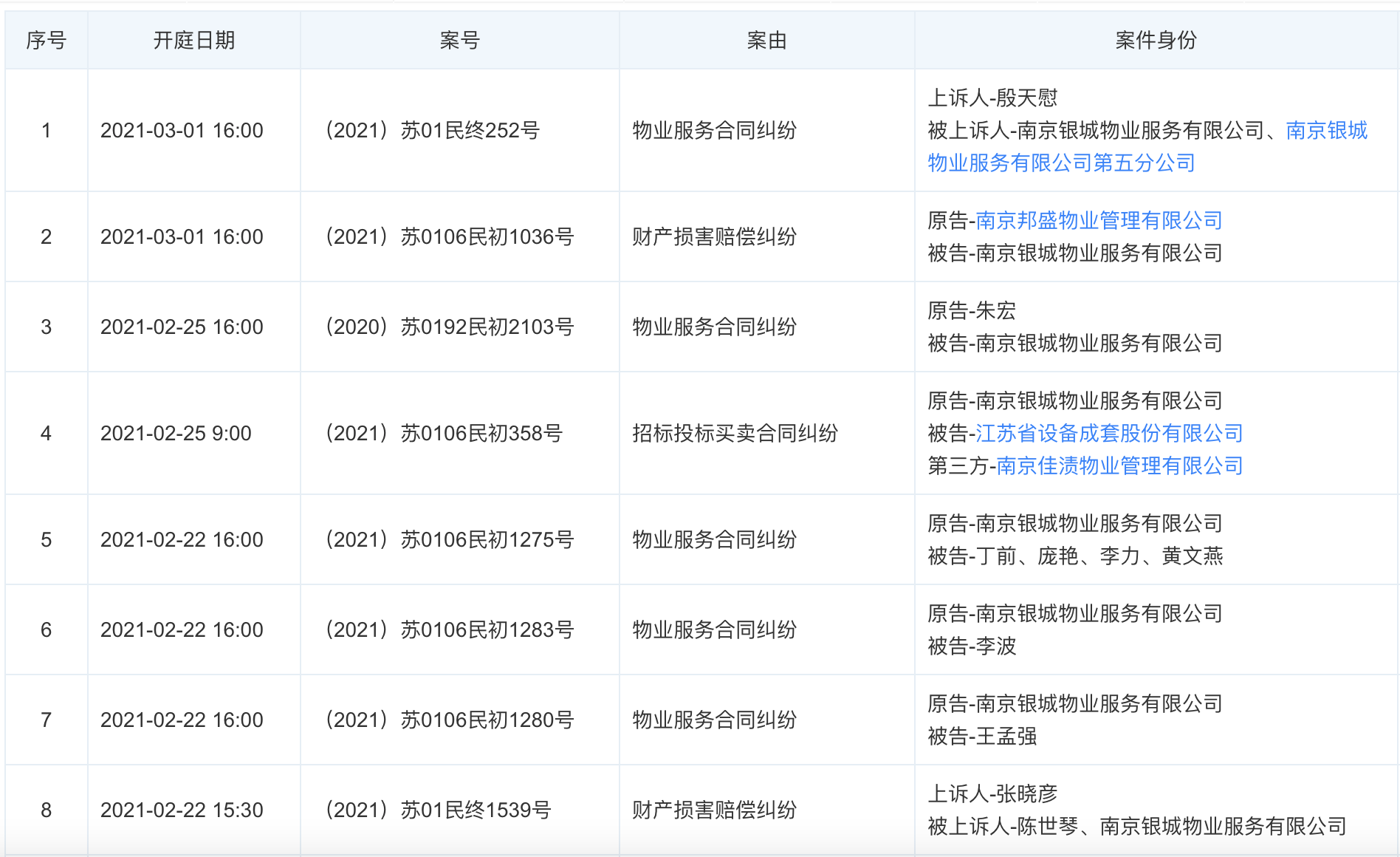Viewport: 1400px width, 857px height.
Task: Select case number (2020)苏0192民初2103号
Action: (449, 327)
